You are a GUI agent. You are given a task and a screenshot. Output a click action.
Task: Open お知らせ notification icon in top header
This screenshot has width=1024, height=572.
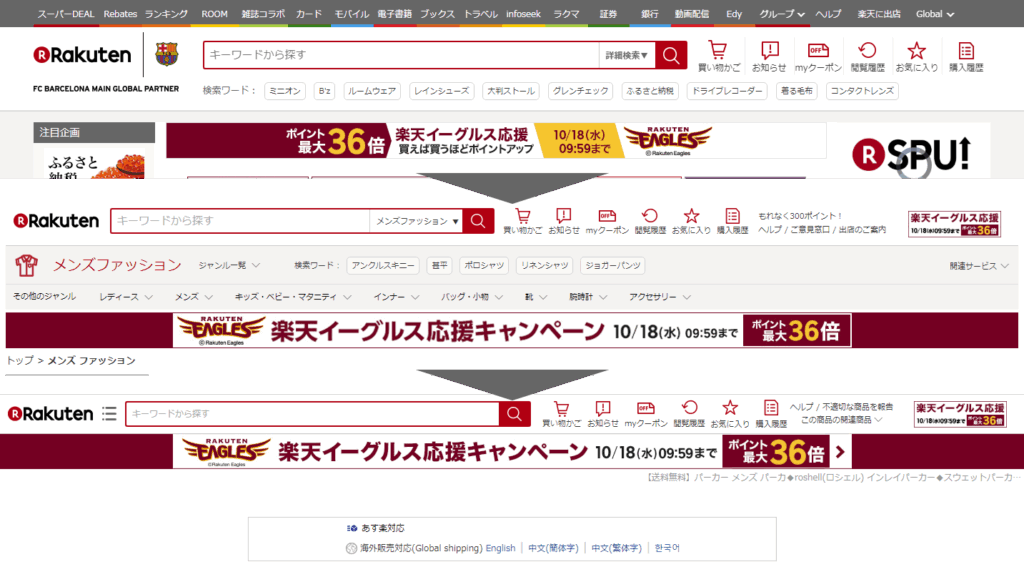point(769,56)
